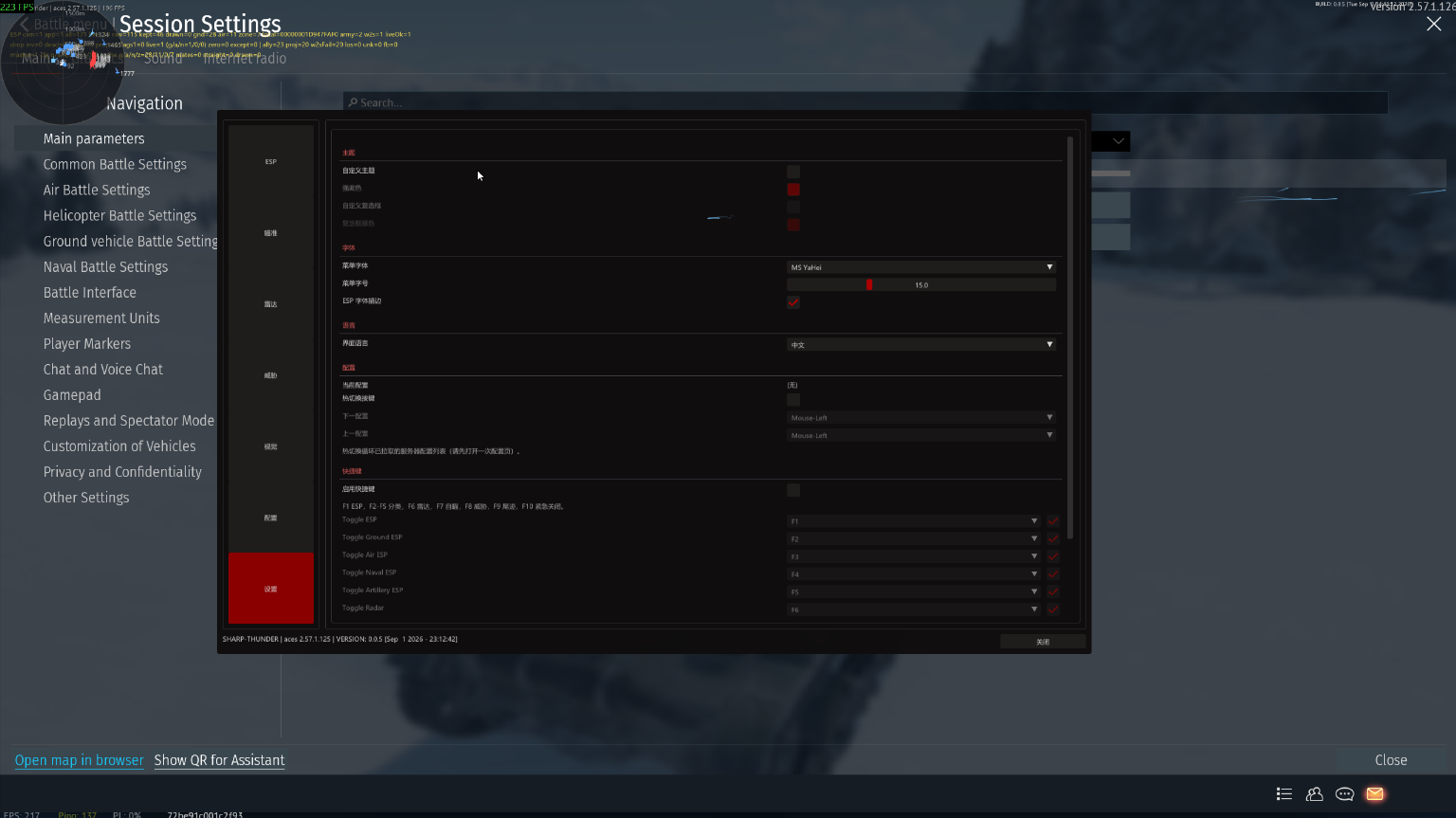The height and width of the screenshot is (818, 1456).
Task: Open the Toggle Naval ESP F4 dropdown
Action: pos(913,574)
